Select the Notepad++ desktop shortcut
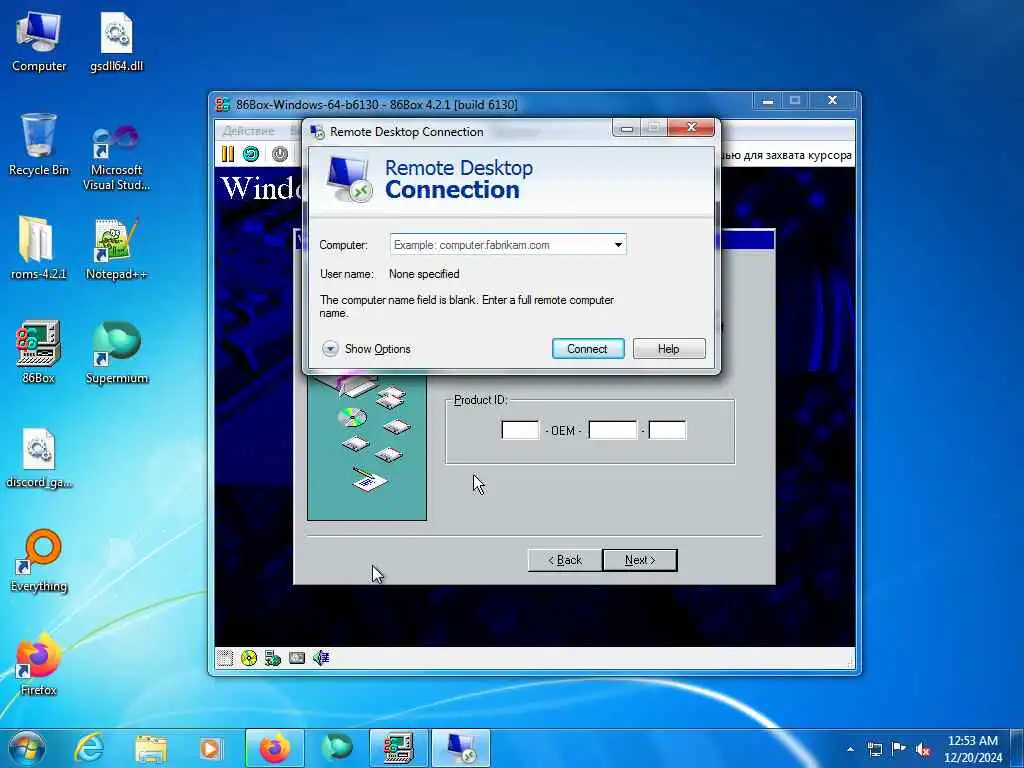1024x768 pixels. point(116,248)
